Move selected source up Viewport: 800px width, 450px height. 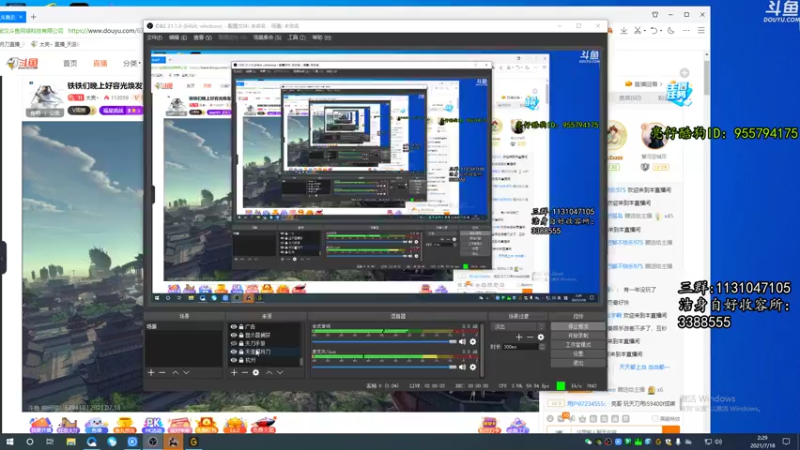pyautogui.click(x=269, y=372)
